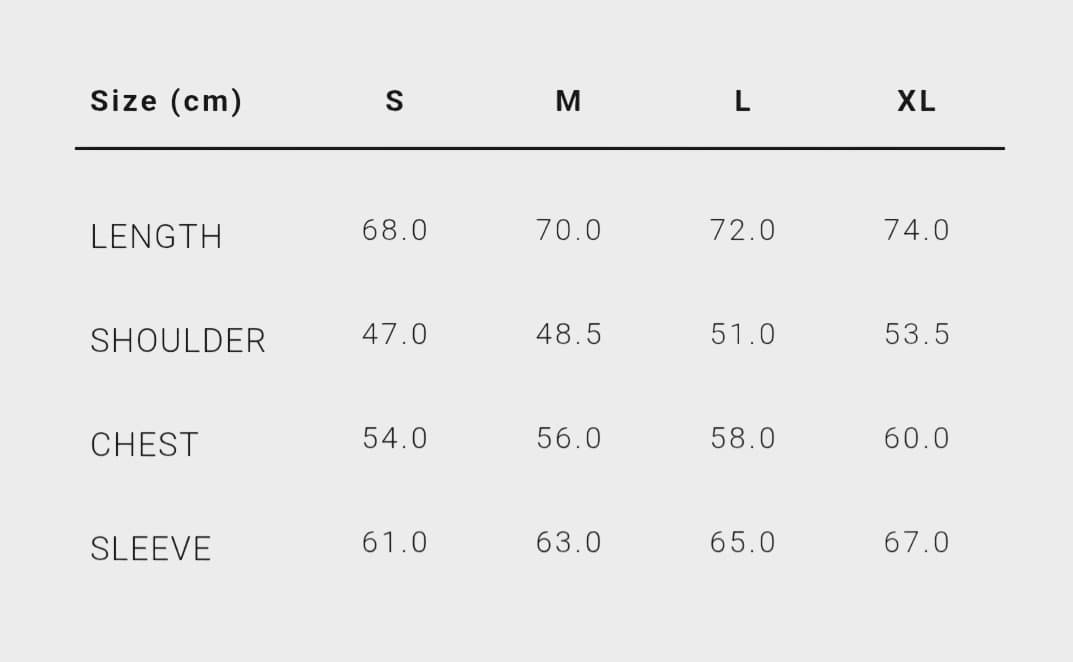Click the 54.0 chest value
Screen dimensions: 1073x662
pyautogui.click(x=395, y=438)
